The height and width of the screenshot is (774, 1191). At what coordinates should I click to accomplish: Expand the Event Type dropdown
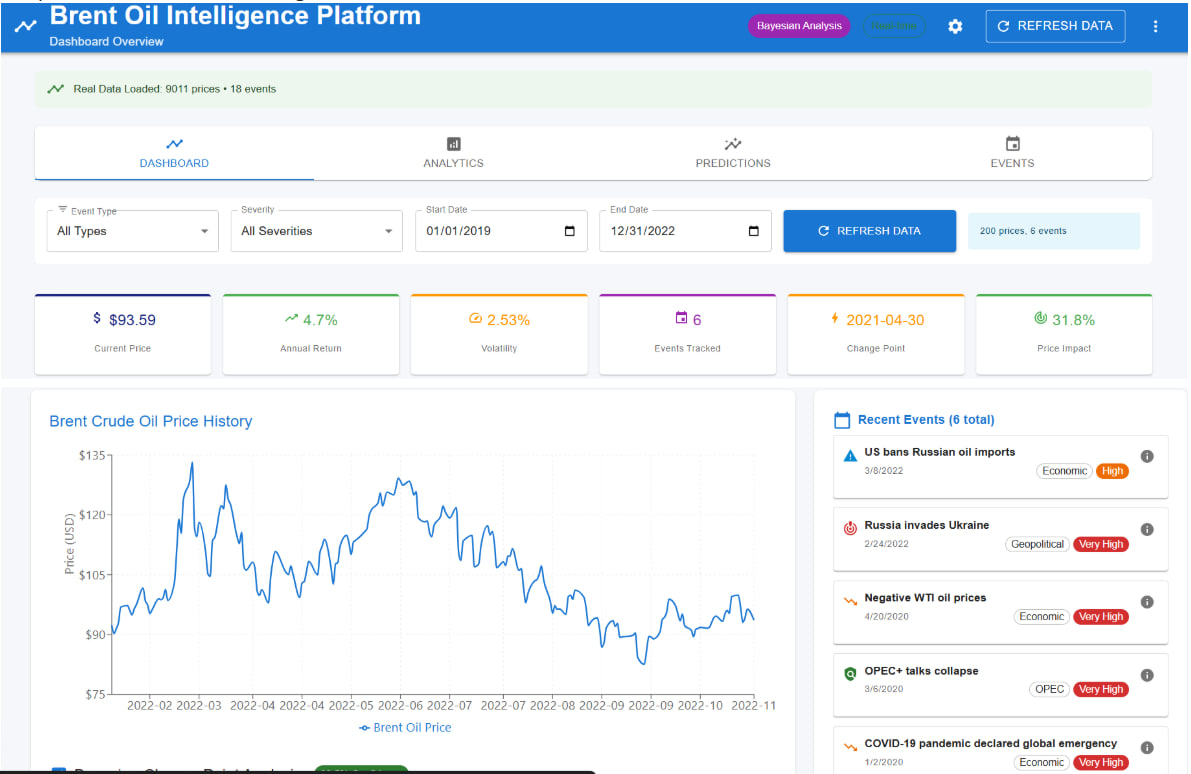[x=132, y=231]
